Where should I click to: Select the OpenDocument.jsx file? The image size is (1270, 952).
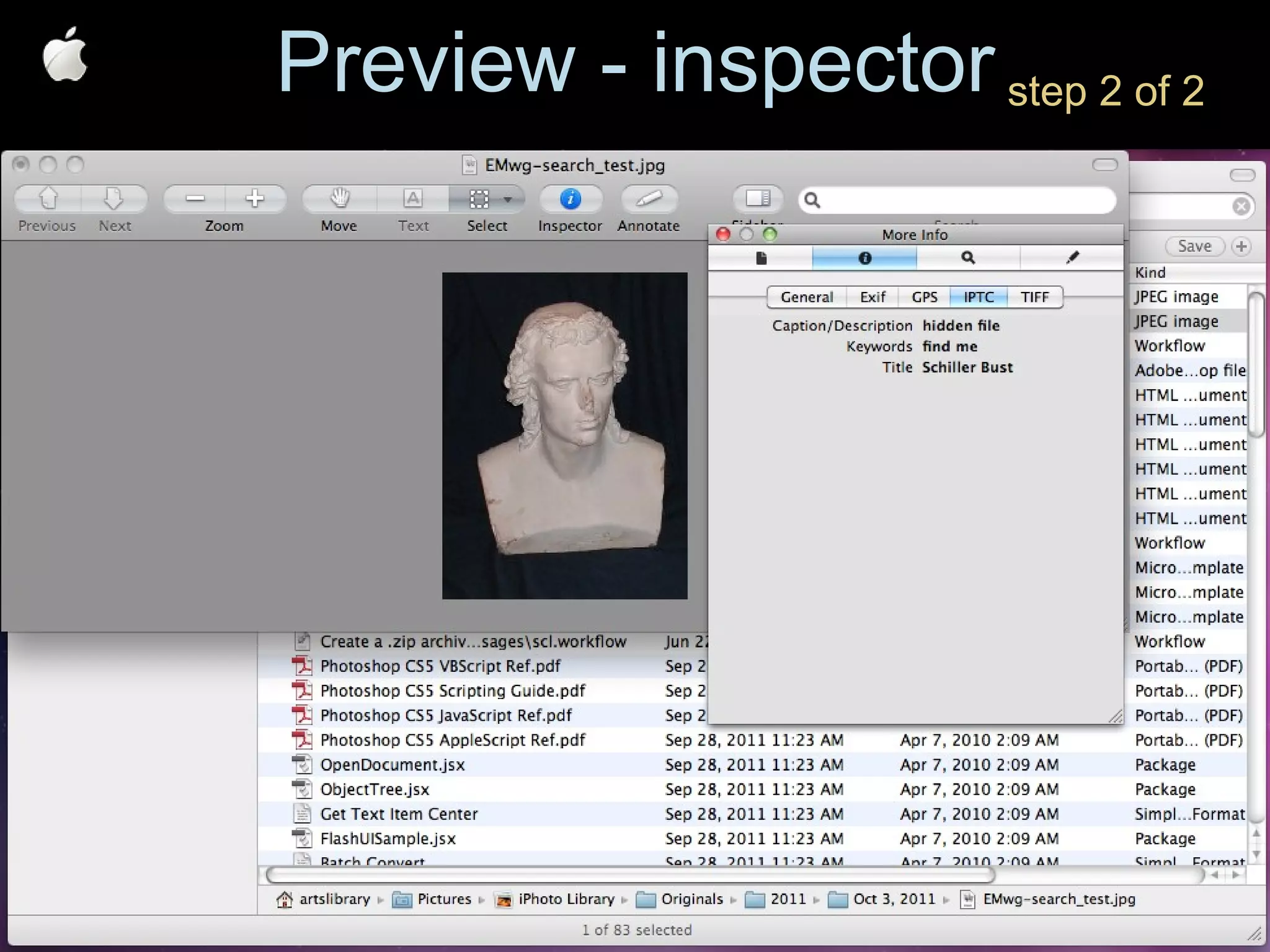click(393, 765)
